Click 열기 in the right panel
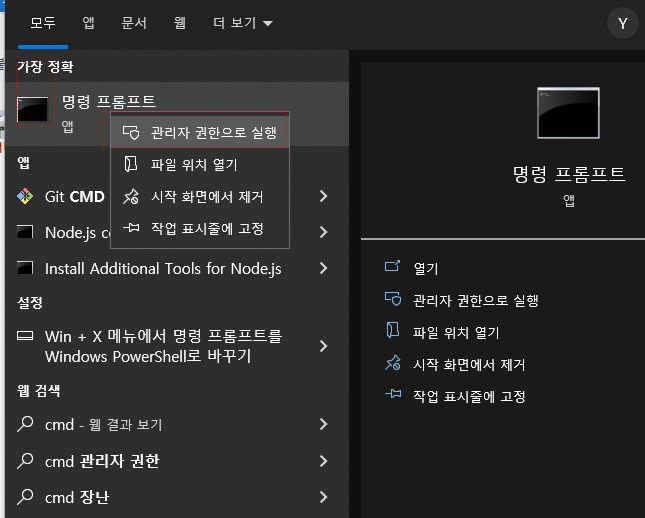The width and height of the screenshot is (645, 518). coord(426,269)
